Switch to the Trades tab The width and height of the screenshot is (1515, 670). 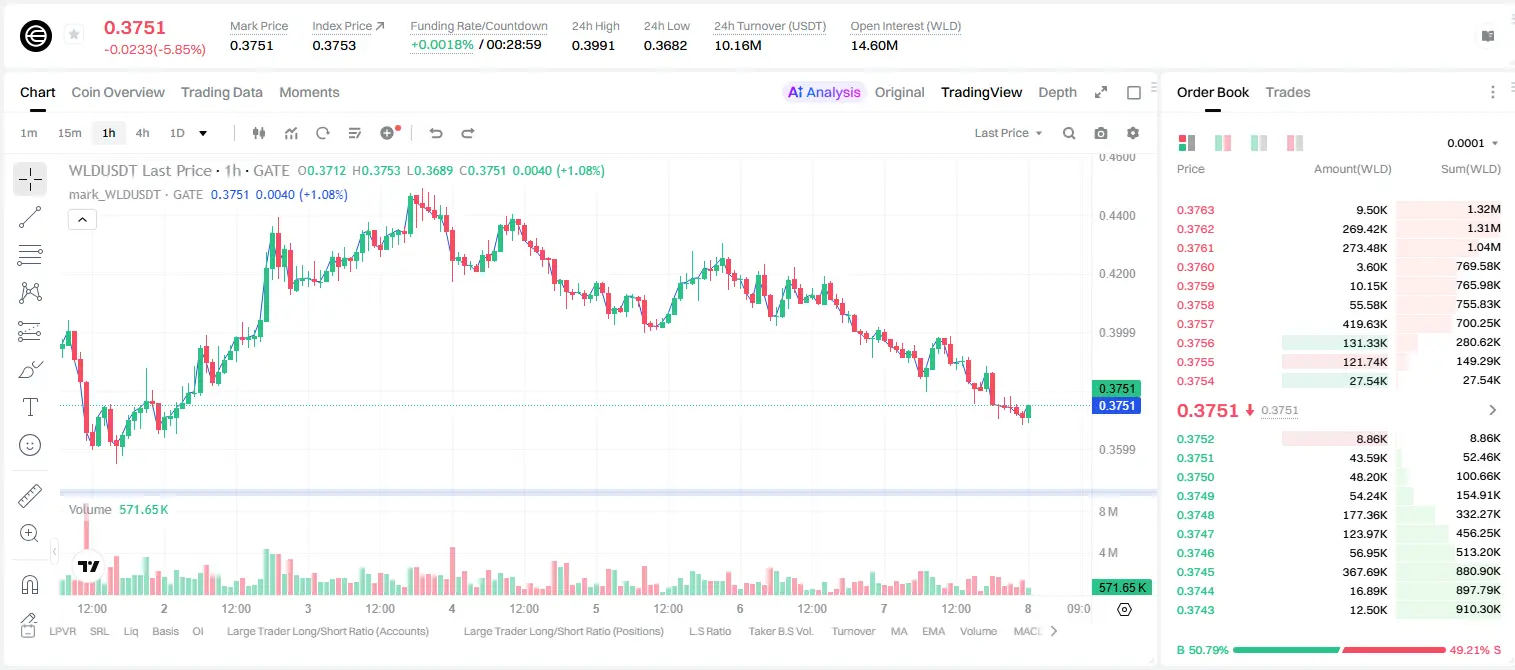(x=1288, y=92)
